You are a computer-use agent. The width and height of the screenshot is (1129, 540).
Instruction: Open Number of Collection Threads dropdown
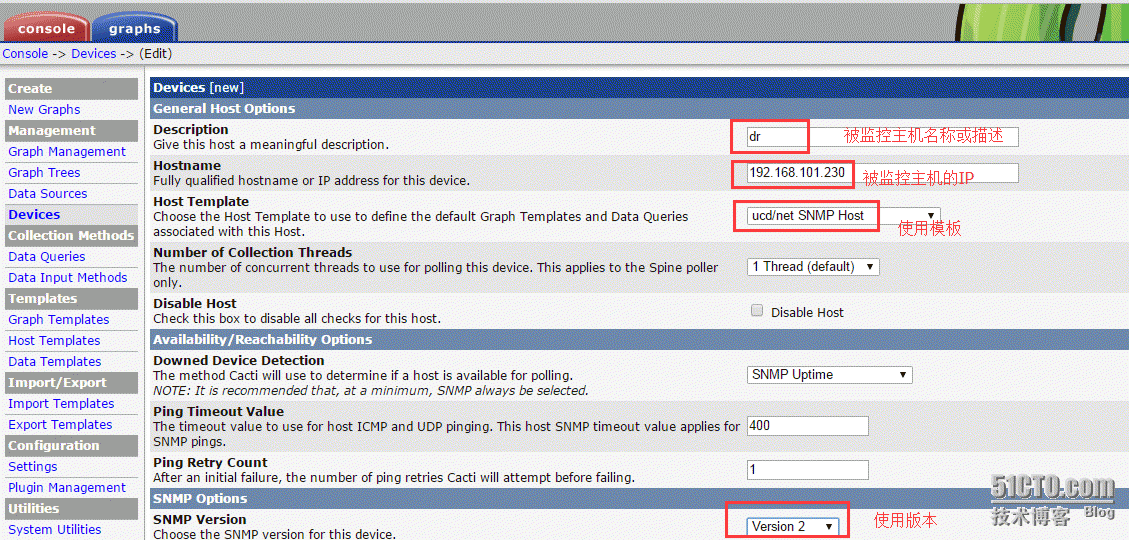(813, 266)
